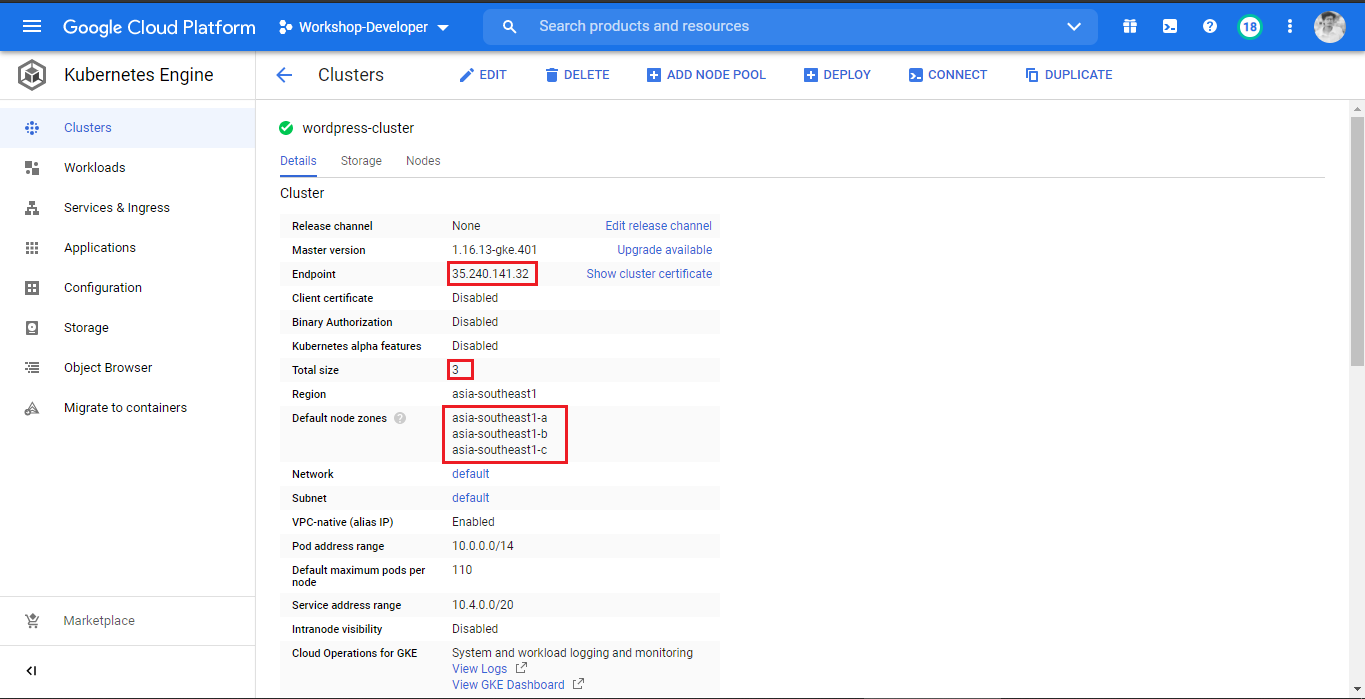The width and height of the screenshot is (1365, 699).
Task: Click the Object Browser list icon
Action: (x=32, y=368)
